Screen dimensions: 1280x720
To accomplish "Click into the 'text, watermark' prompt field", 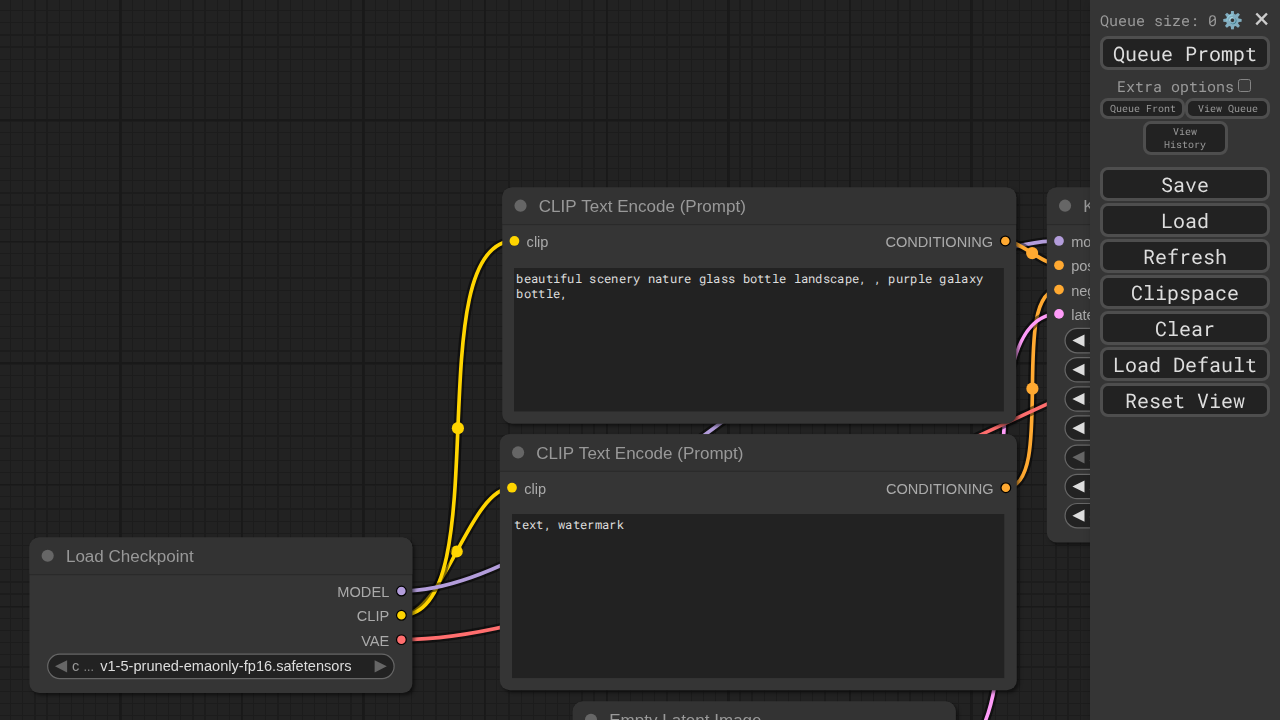I will (x=758, y=596).
